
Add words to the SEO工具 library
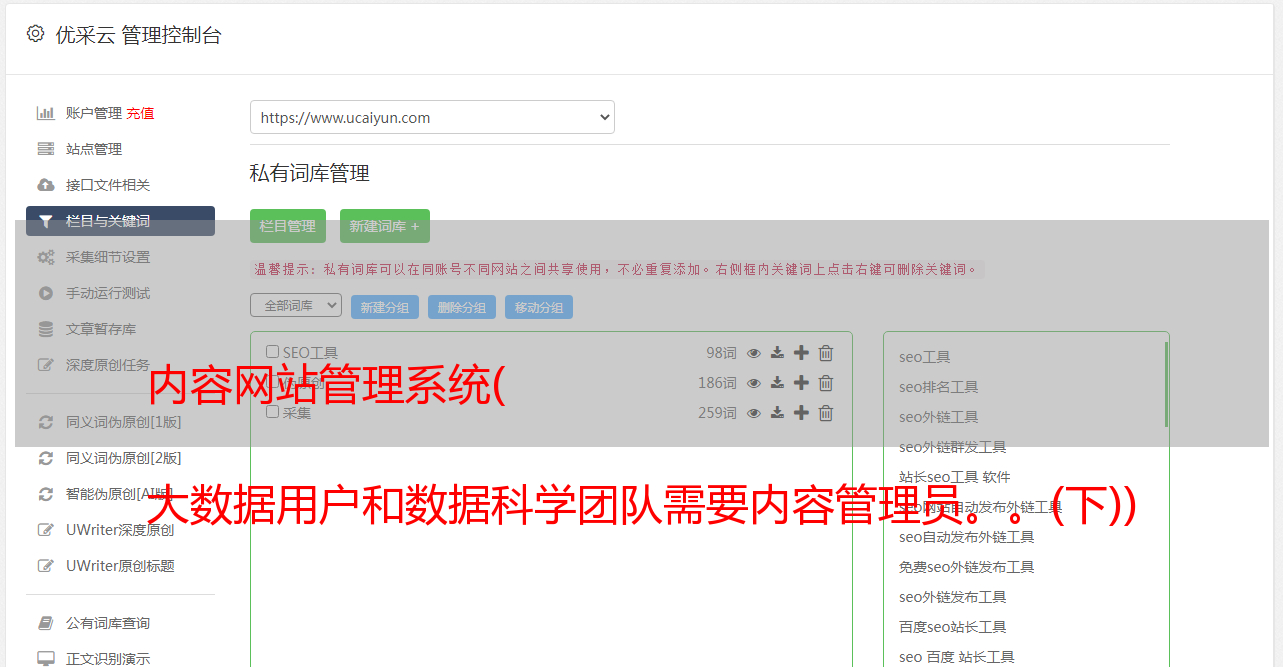point(801,353)
